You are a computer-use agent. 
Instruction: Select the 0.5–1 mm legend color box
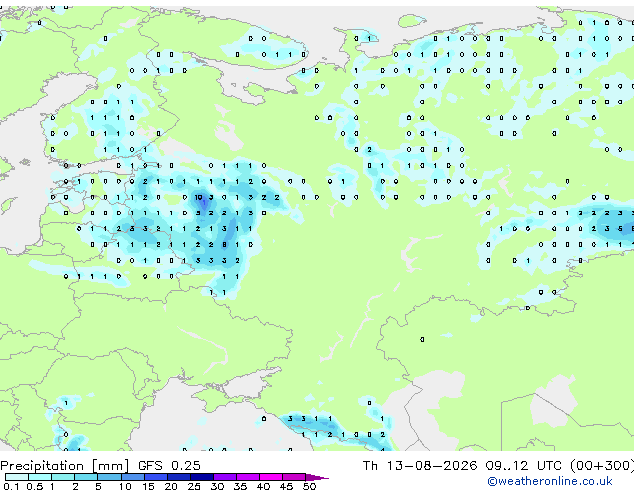click(x=40, y=477)
